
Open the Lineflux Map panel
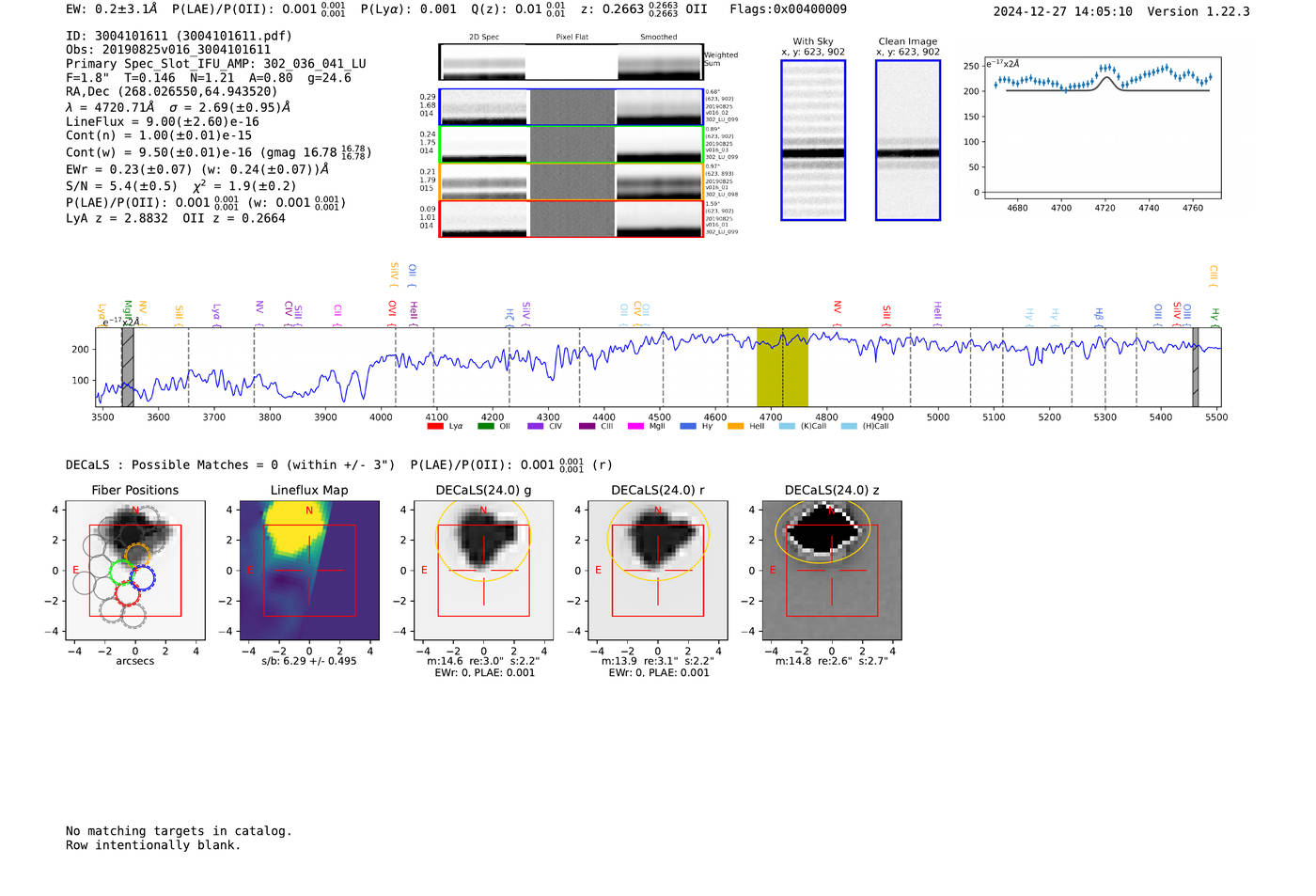[x=309, y=571]
